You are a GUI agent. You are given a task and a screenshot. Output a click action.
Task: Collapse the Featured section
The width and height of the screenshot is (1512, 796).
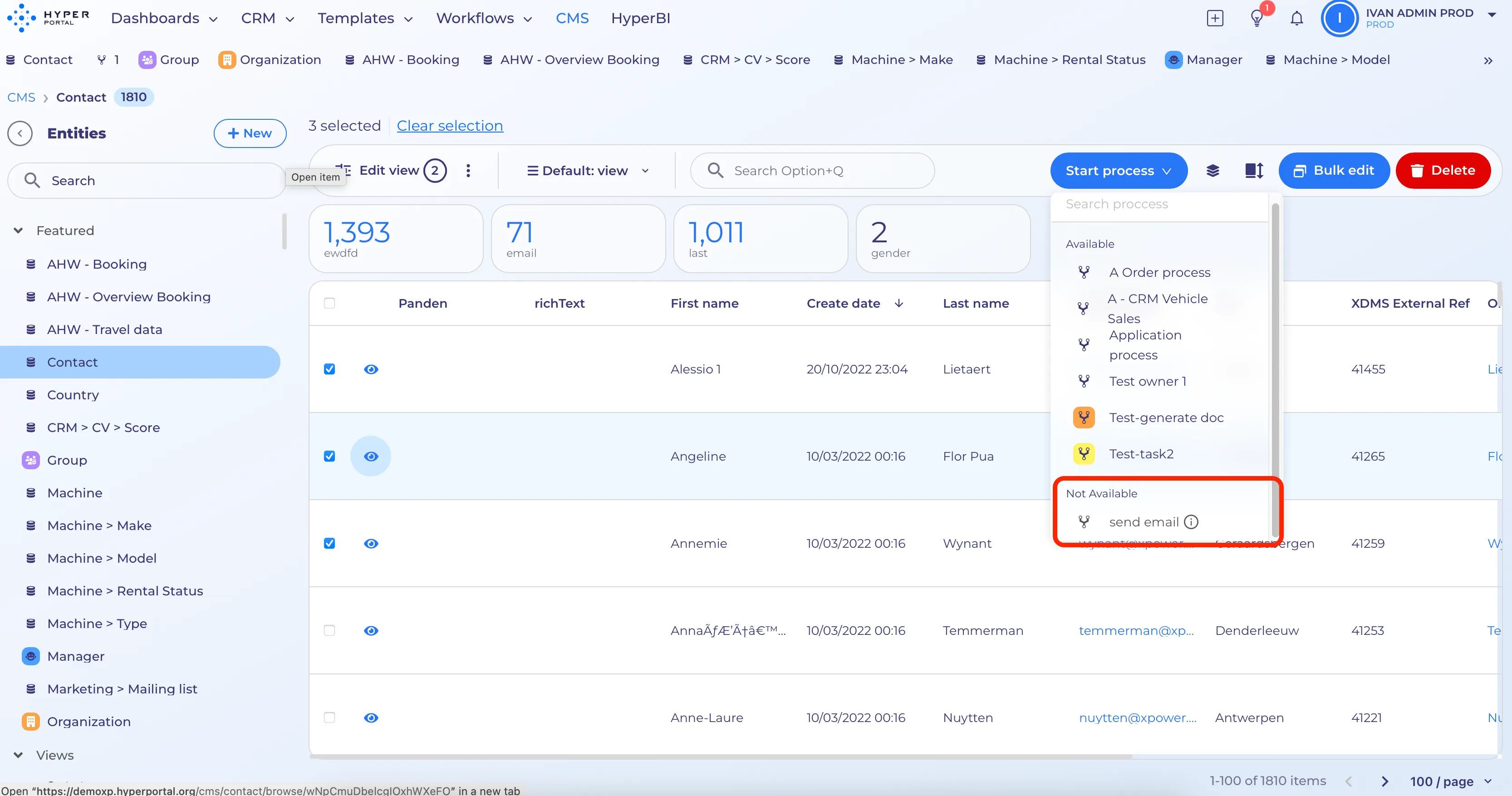tap(18, 231)
